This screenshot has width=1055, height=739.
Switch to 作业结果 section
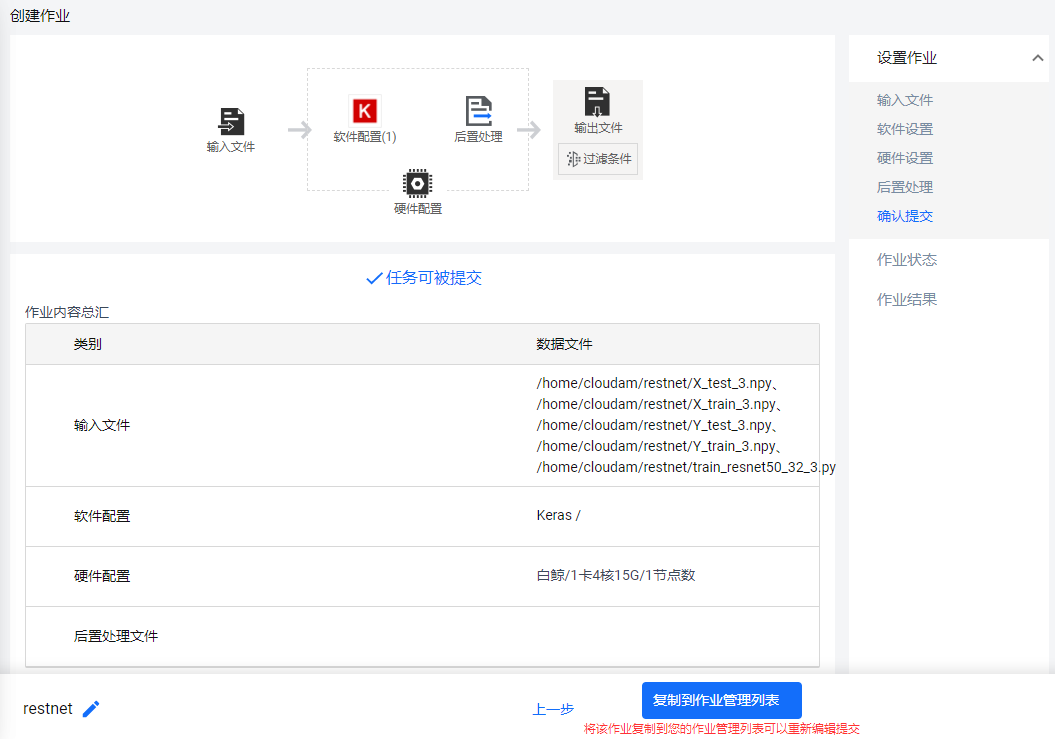(x=907, y=299)
